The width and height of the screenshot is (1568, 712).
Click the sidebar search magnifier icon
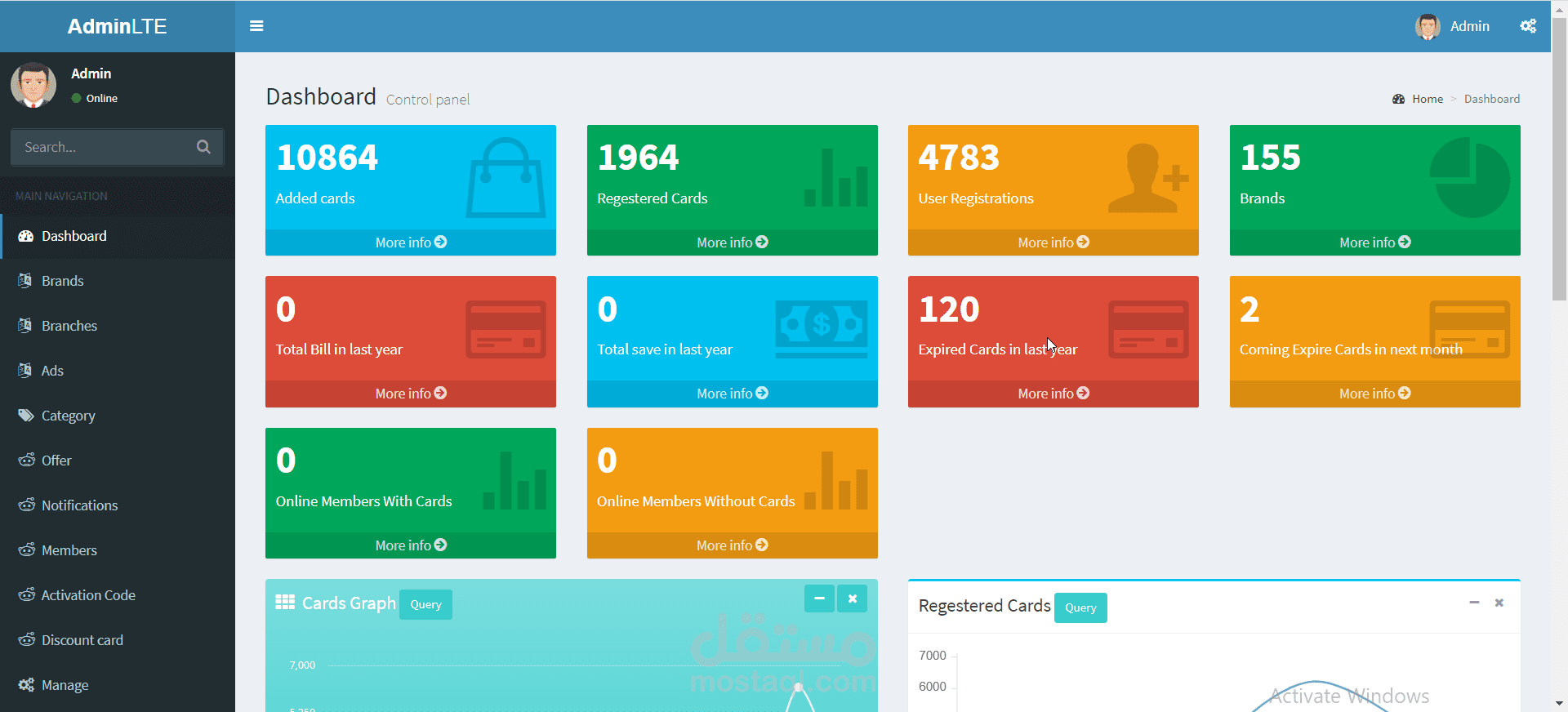tap(203, 147)
